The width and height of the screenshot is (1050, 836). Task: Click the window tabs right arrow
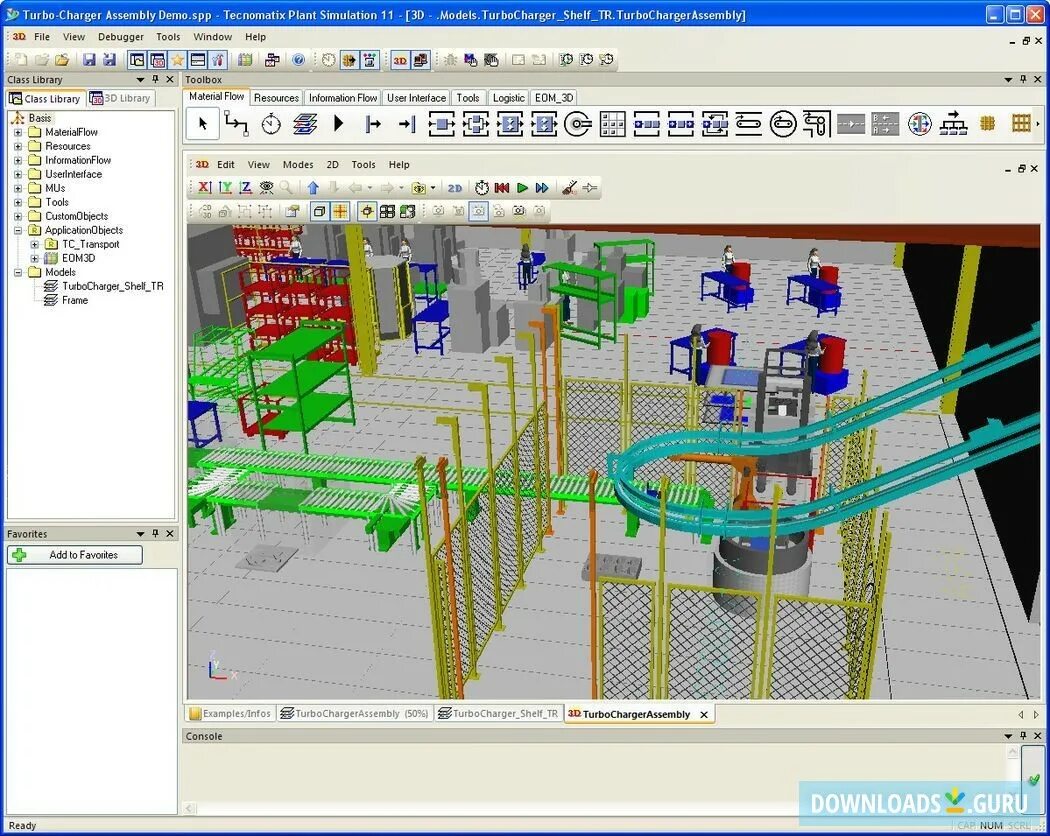click(1037, 715)
